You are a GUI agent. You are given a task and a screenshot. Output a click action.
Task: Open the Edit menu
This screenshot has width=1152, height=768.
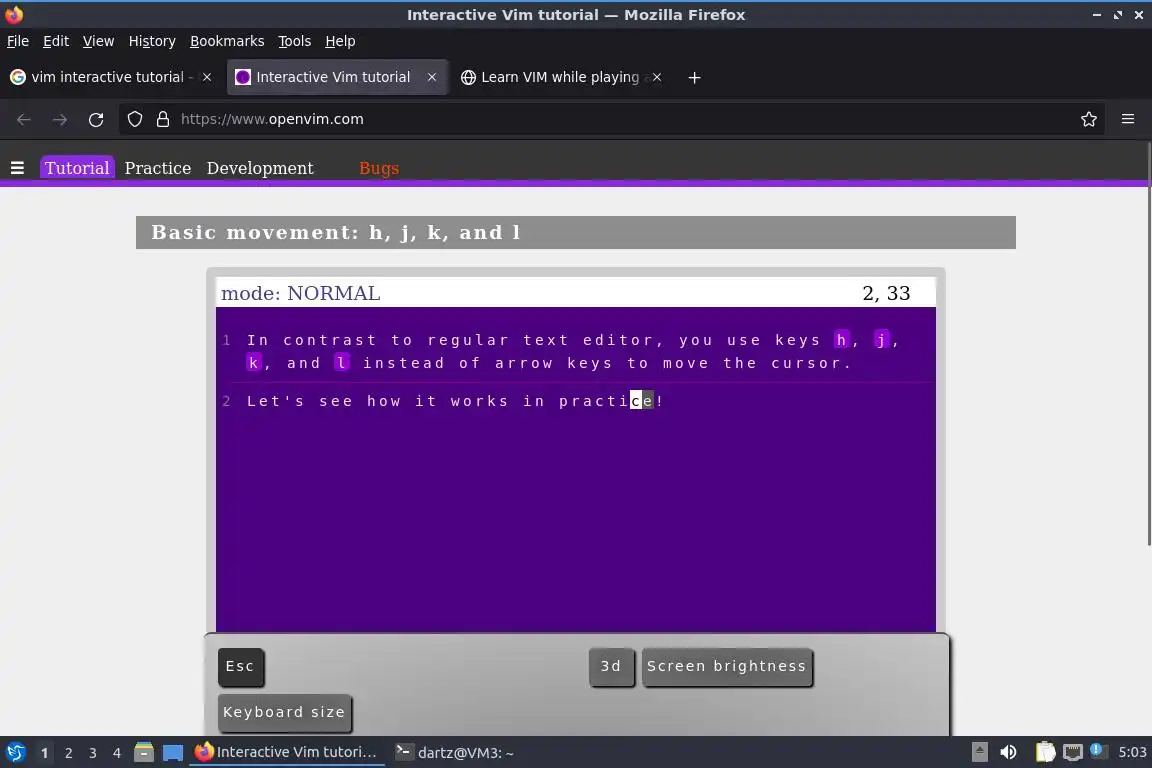pos(56,41)
